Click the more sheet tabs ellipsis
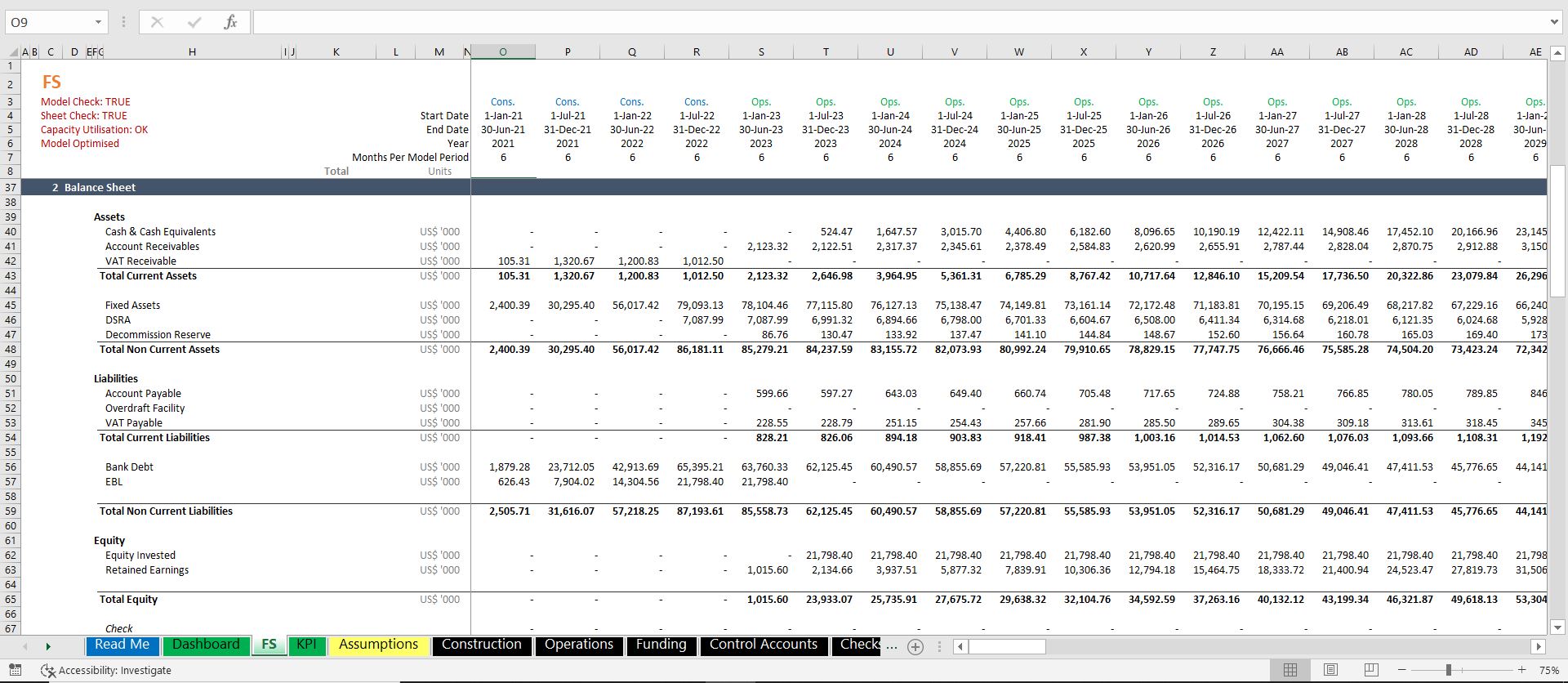The image size is (1568, 683). (892, 646)
